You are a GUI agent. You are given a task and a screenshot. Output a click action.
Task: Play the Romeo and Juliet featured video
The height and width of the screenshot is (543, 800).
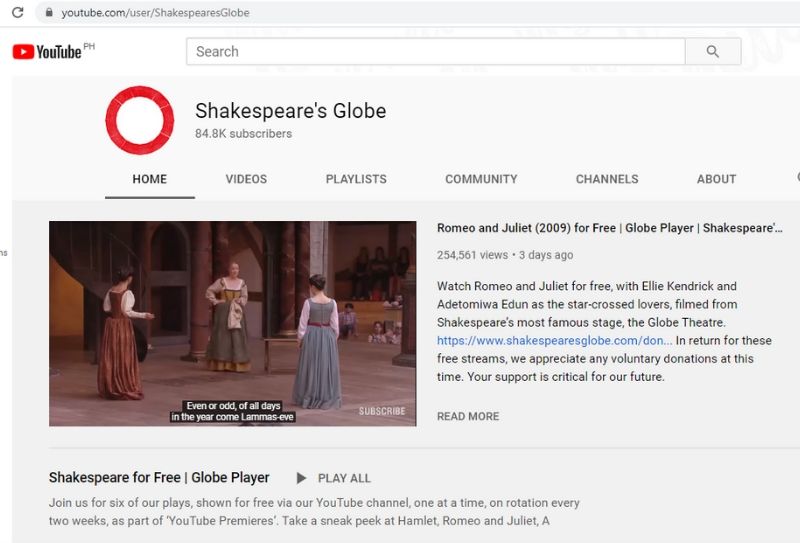(x=233, y=324)
